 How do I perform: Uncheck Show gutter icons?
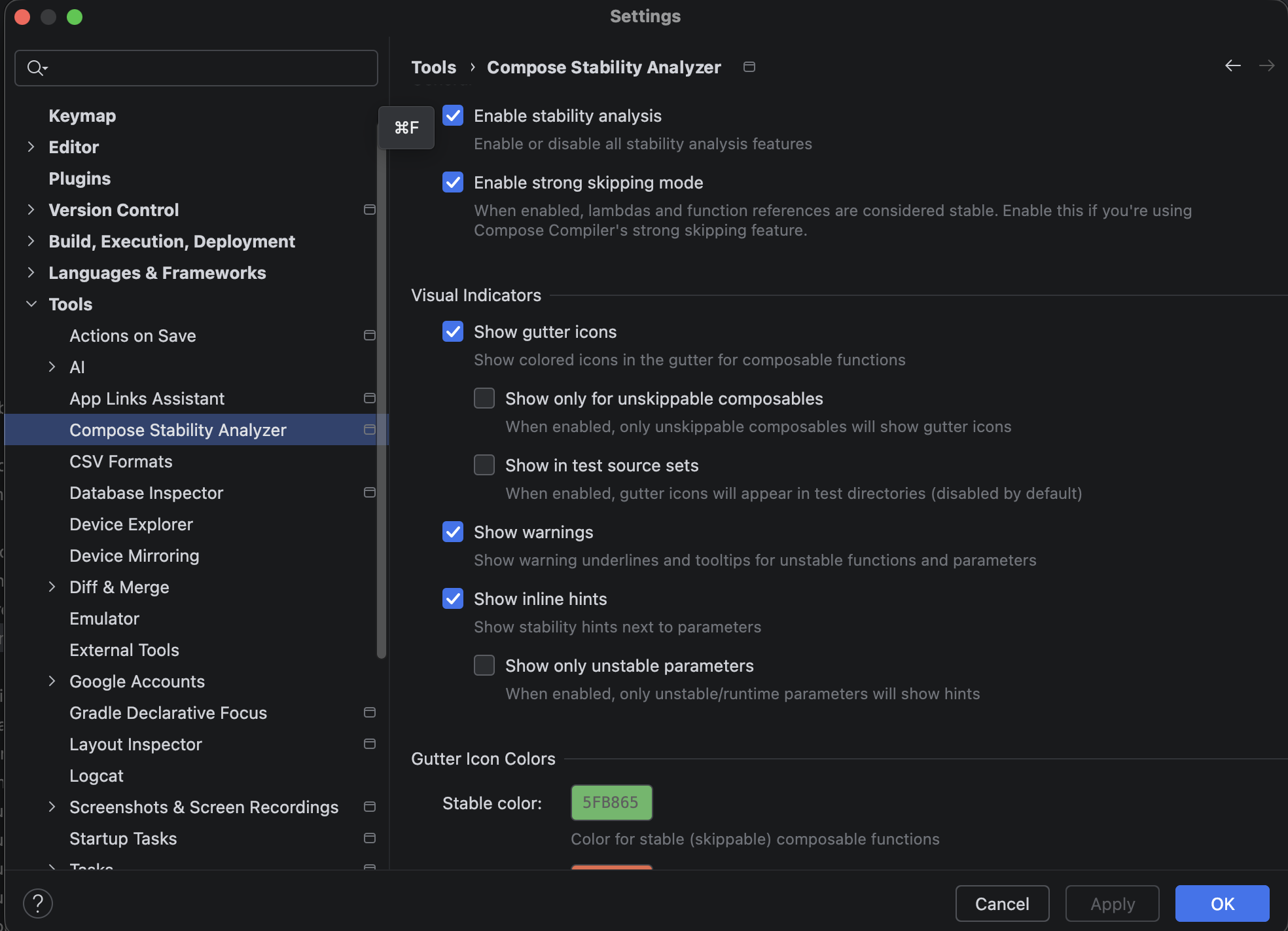pyautogui.click(x=453, y=331)
